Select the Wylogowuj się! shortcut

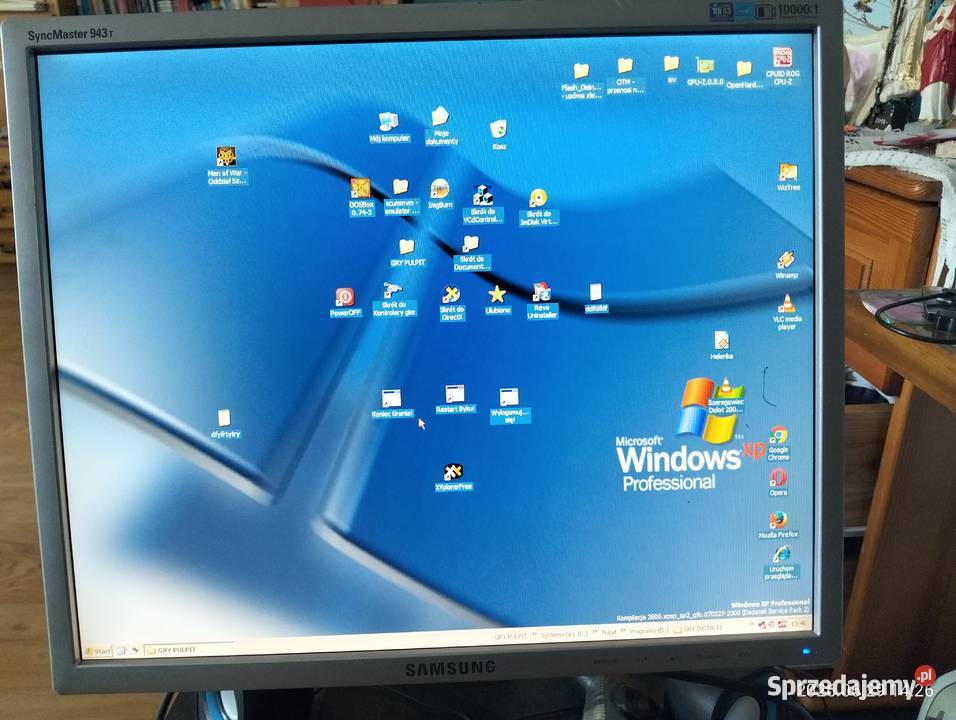pyautogui.click(x=510, y=405)
